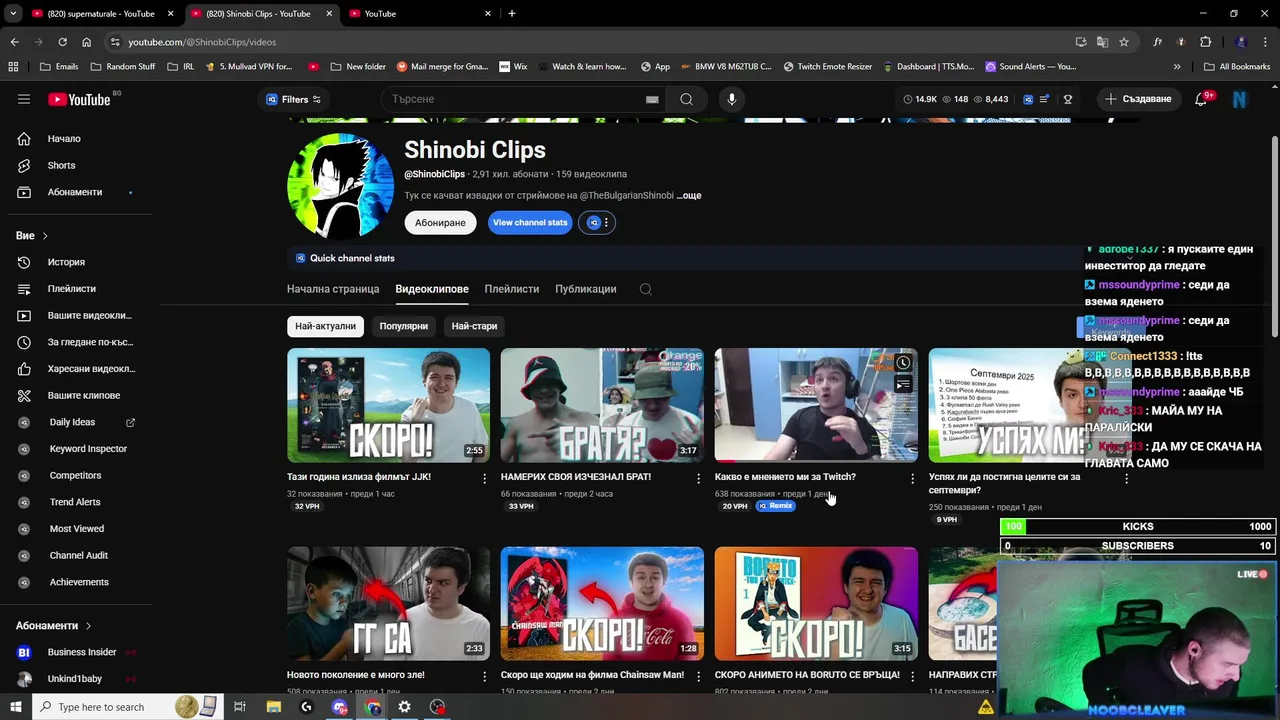
Task: Click the vidIQ logo in stats bar
Action: click(1027, 99)
